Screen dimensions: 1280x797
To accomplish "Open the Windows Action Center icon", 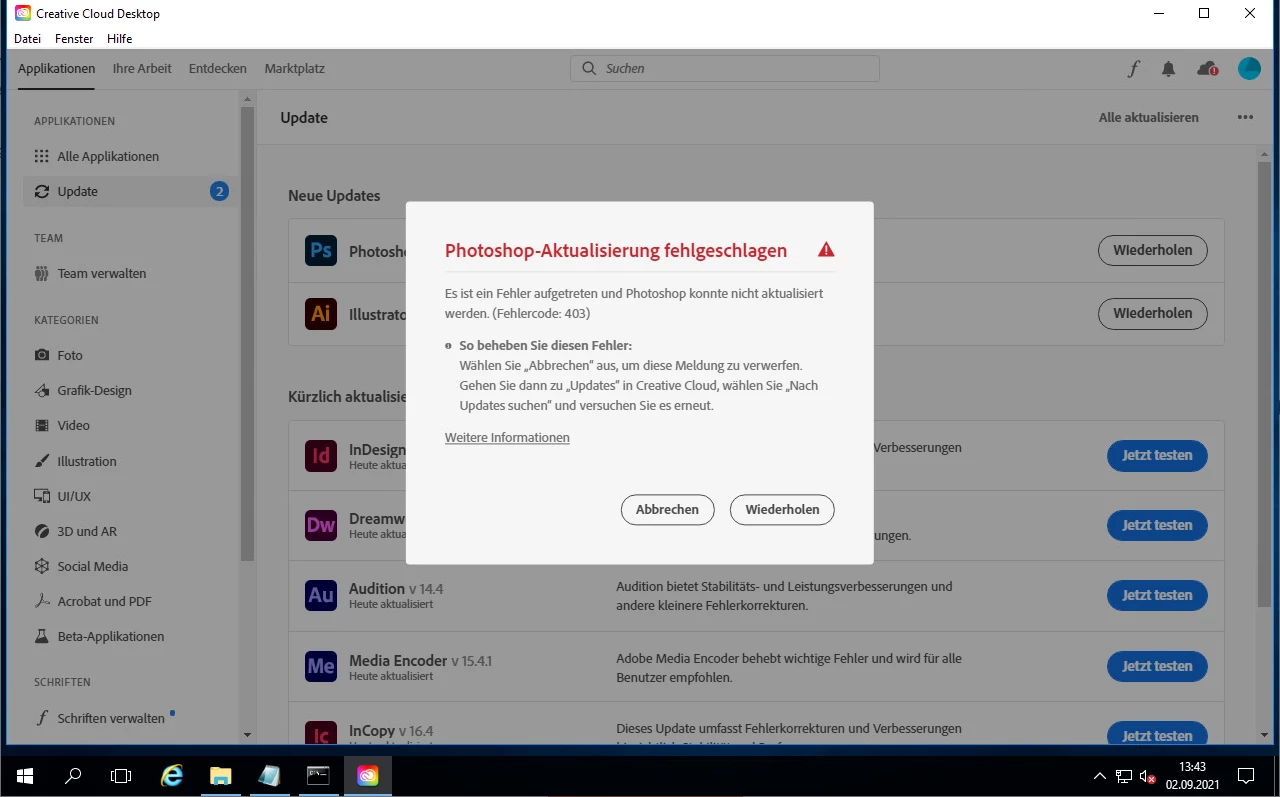I will (x=1246, y=775).
